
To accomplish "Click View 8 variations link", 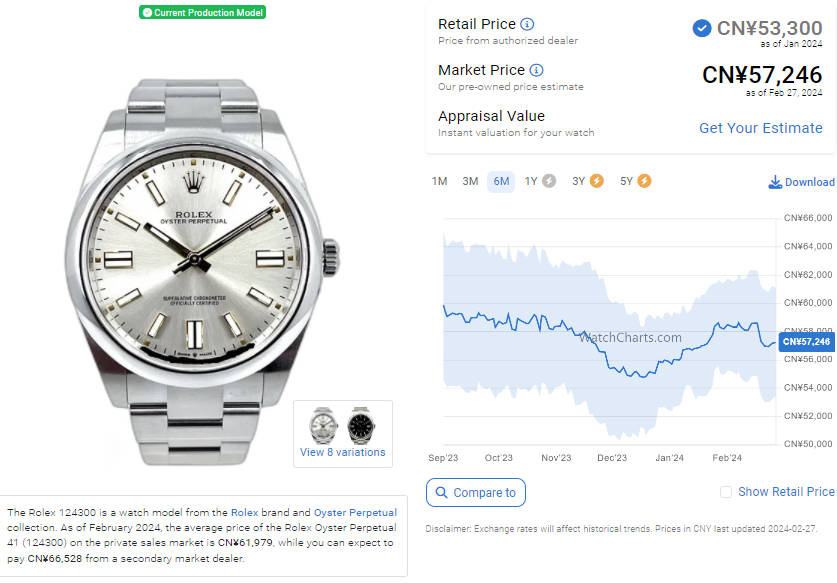I will pyautogui.click(x=343, y=452).
